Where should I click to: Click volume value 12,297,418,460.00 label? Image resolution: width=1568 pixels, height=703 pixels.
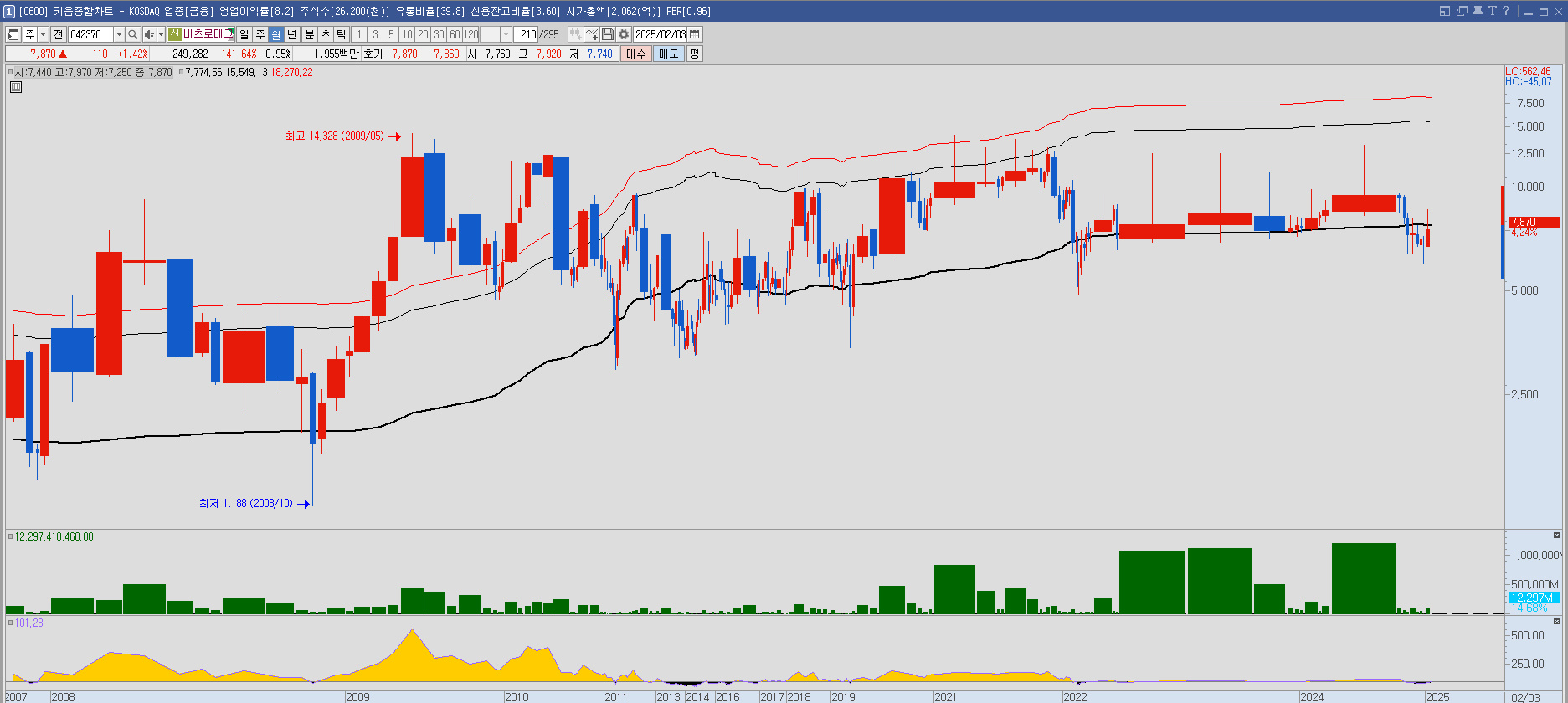coord(54,536)
